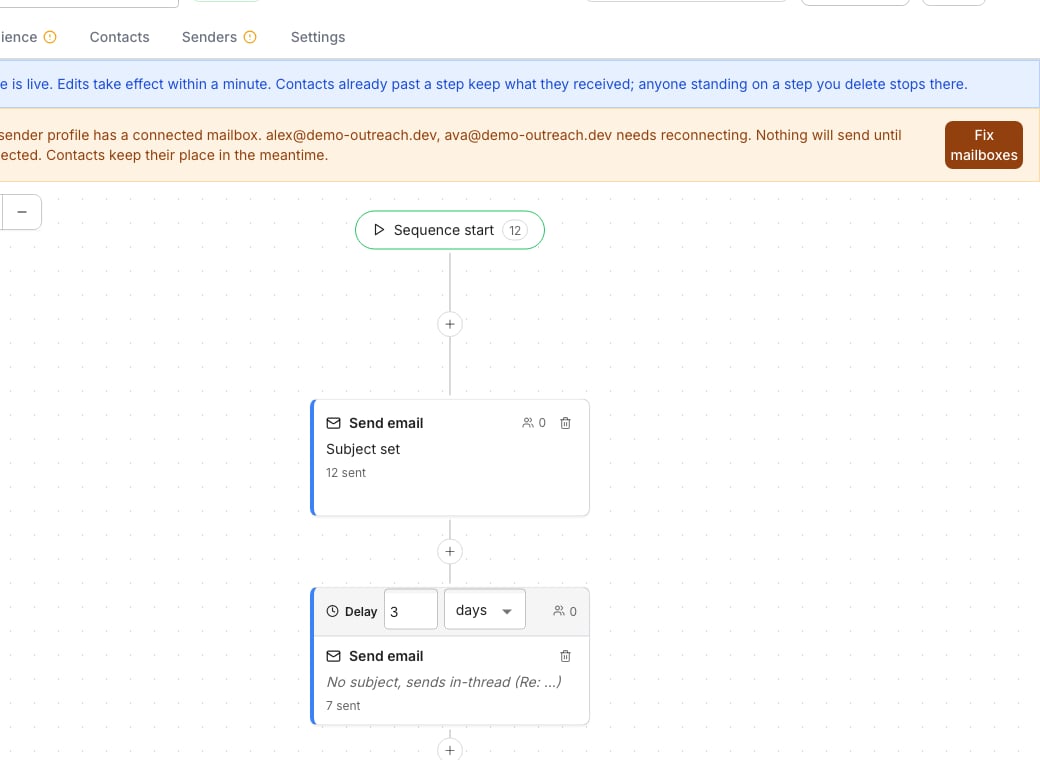
Task: Click No subject, sends in-thread text
Action: click(444, 682)
